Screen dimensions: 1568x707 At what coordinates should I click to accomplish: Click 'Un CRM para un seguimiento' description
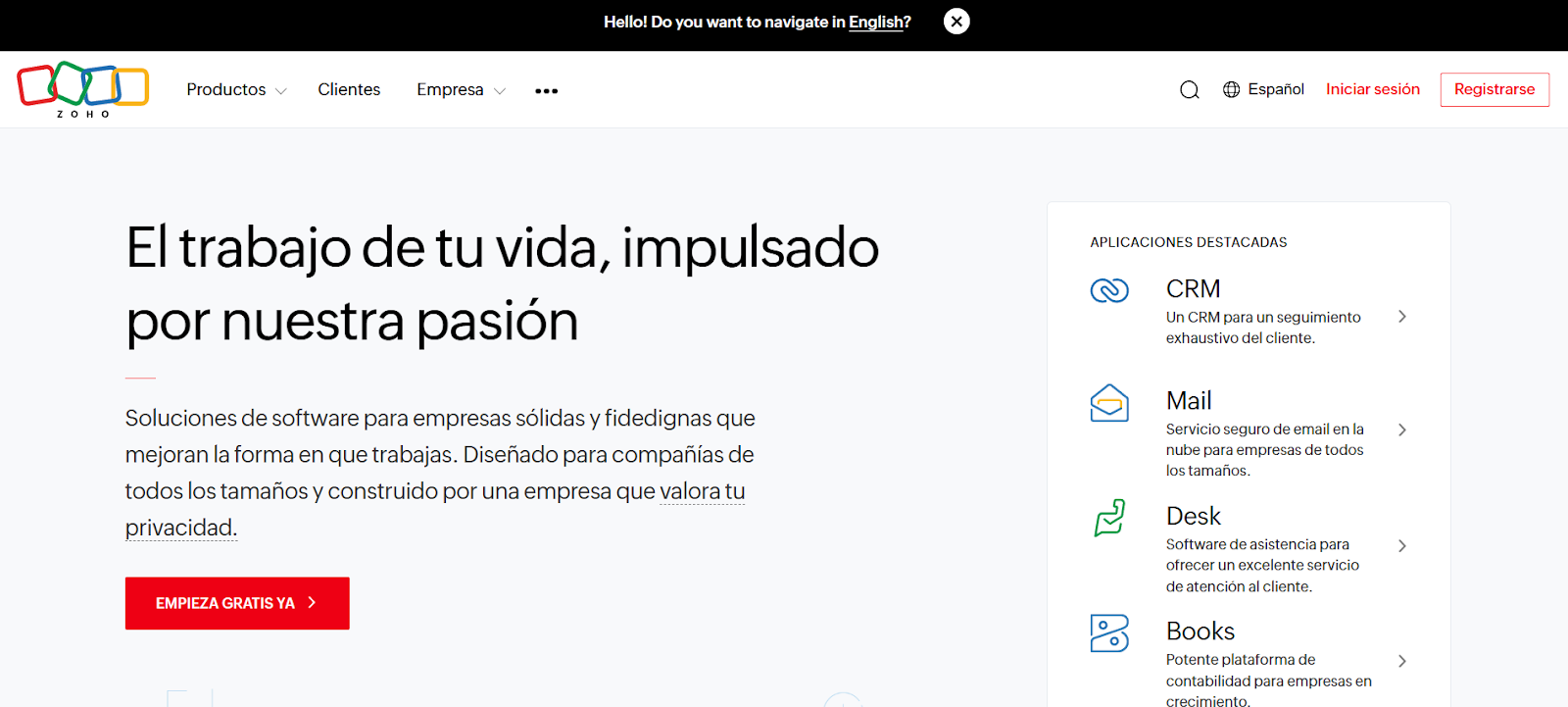(x=1263, y=328)
